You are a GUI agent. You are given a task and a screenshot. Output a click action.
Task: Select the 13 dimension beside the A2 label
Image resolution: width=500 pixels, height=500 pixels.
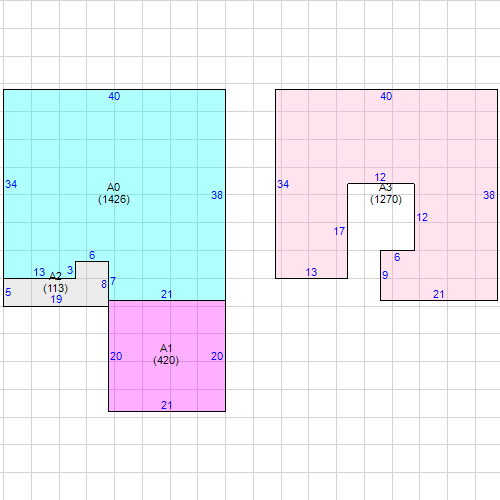point(39,272)
